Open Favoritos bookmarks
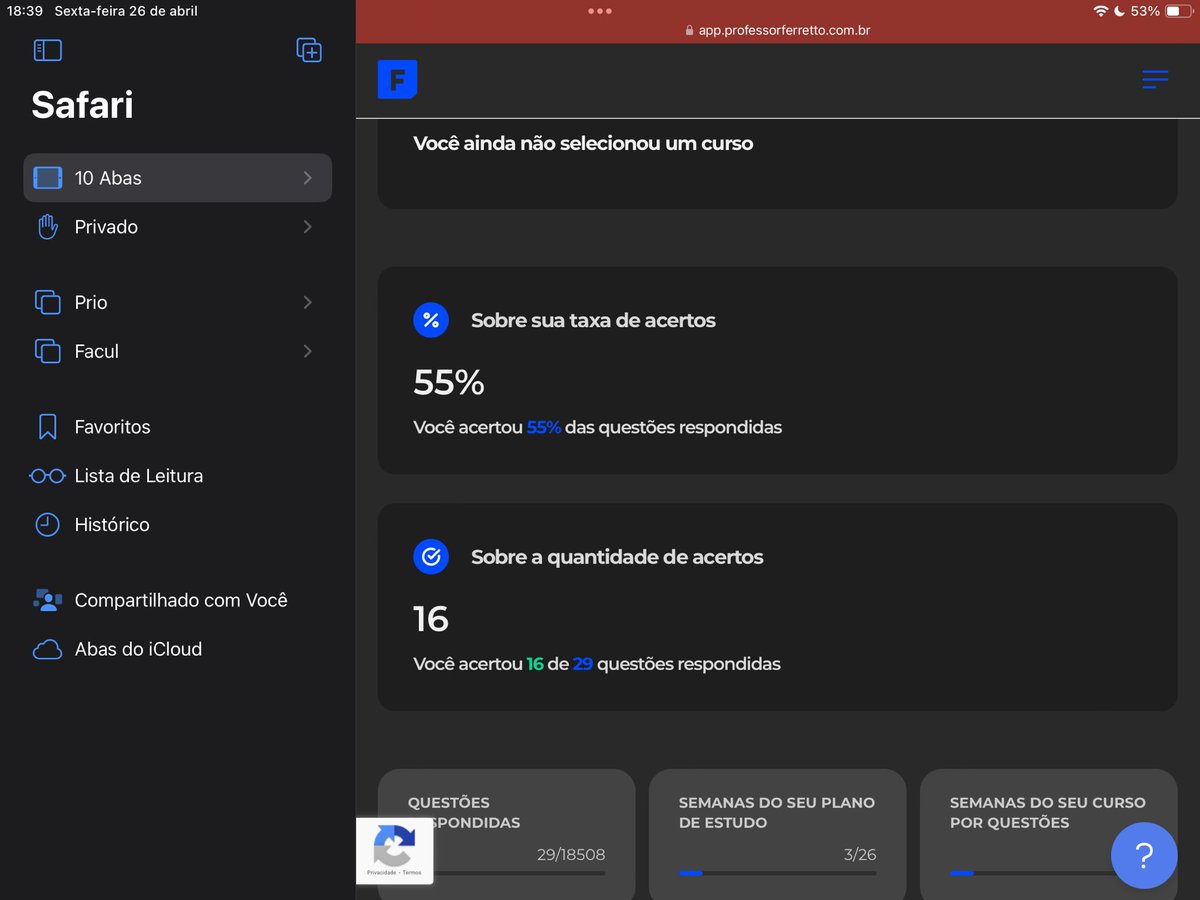1200x900 pixels. [178, 427]
